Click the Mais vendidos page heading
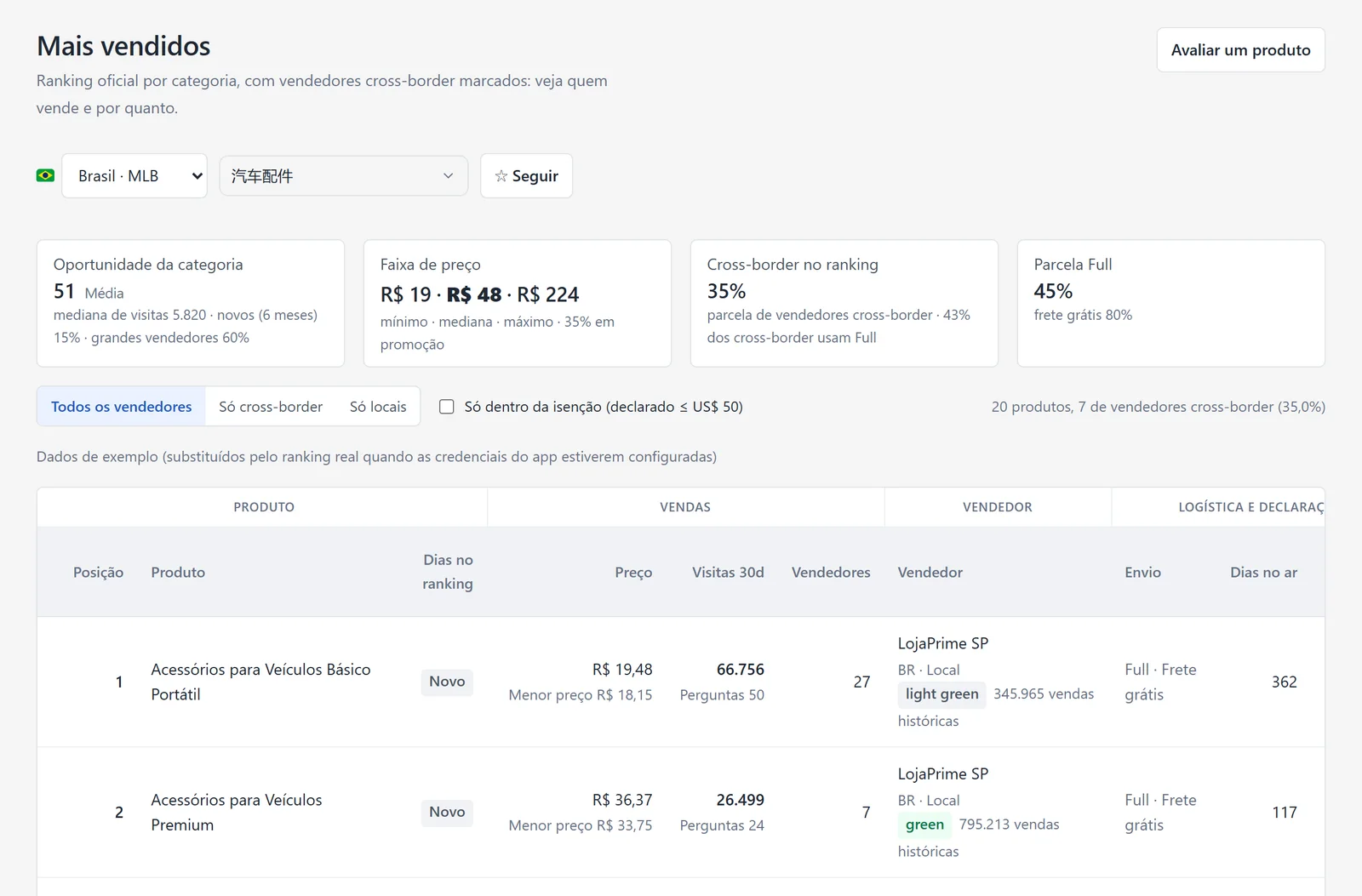Image resolution: width=1362 pixels, height=896 pixels. tap(123, 46)
